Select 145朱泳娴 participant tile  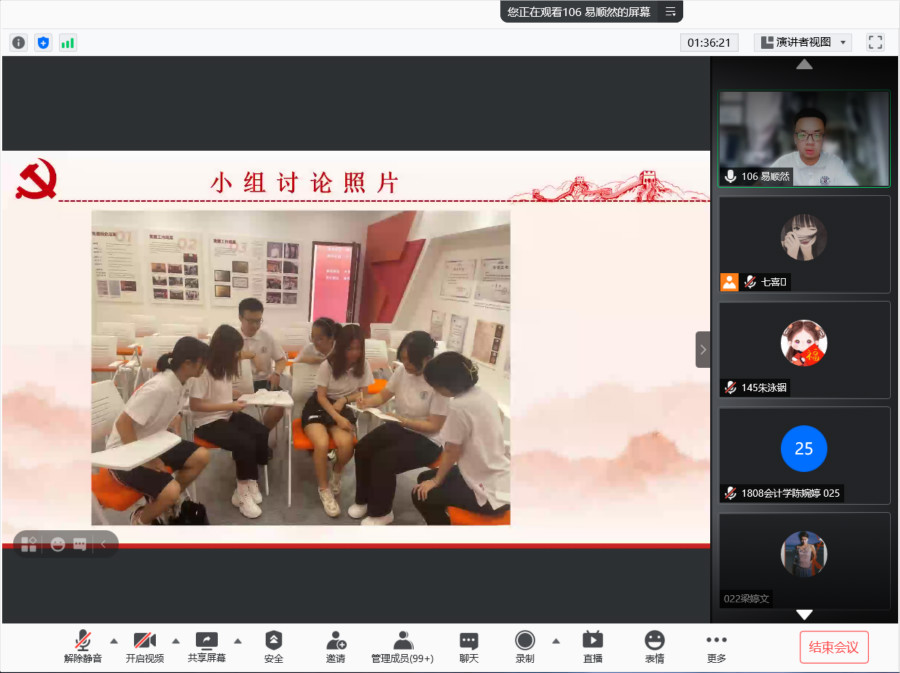[804, 349]
